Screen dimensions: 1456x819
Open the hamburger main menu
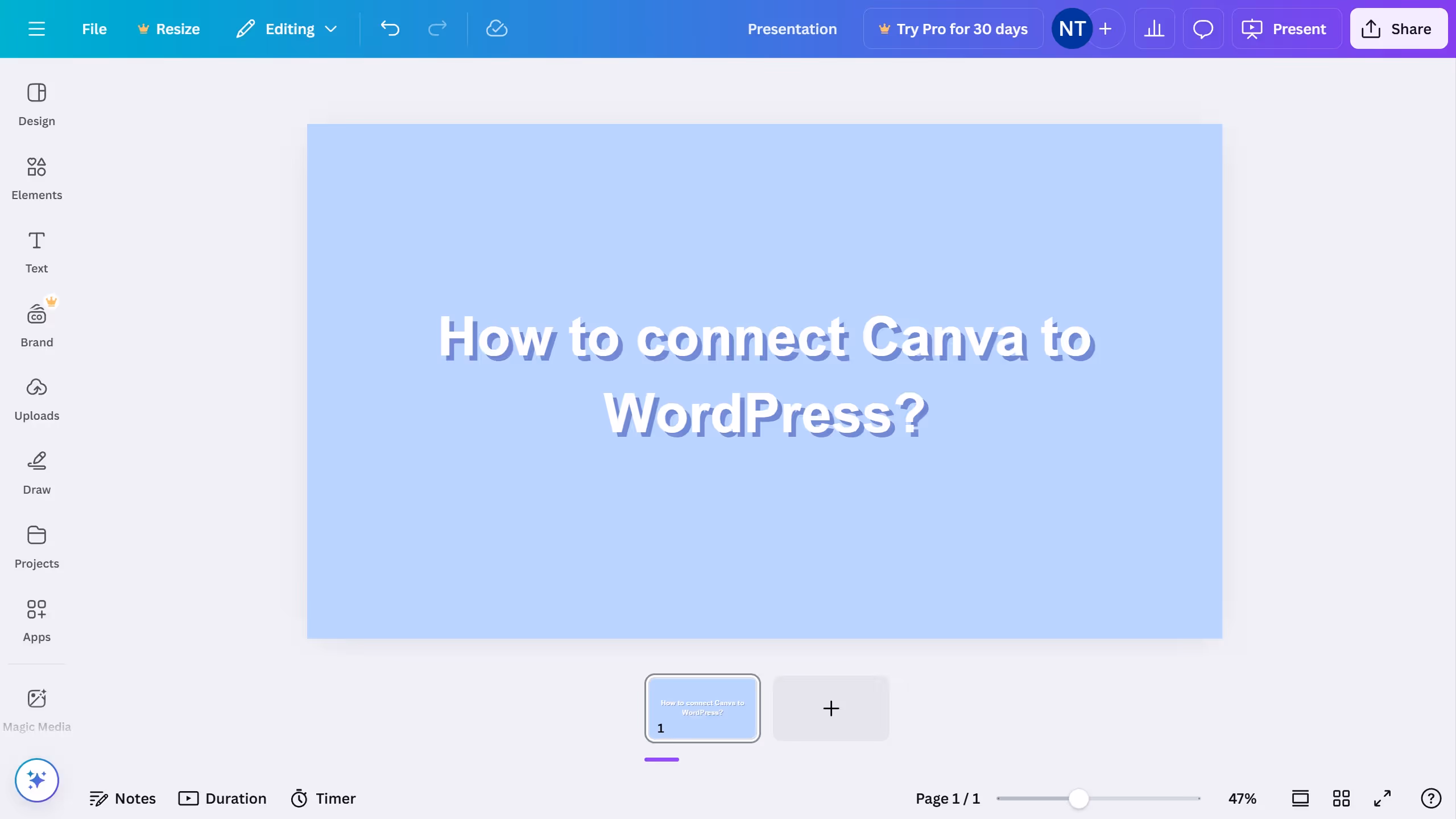[x=36, y=28]
